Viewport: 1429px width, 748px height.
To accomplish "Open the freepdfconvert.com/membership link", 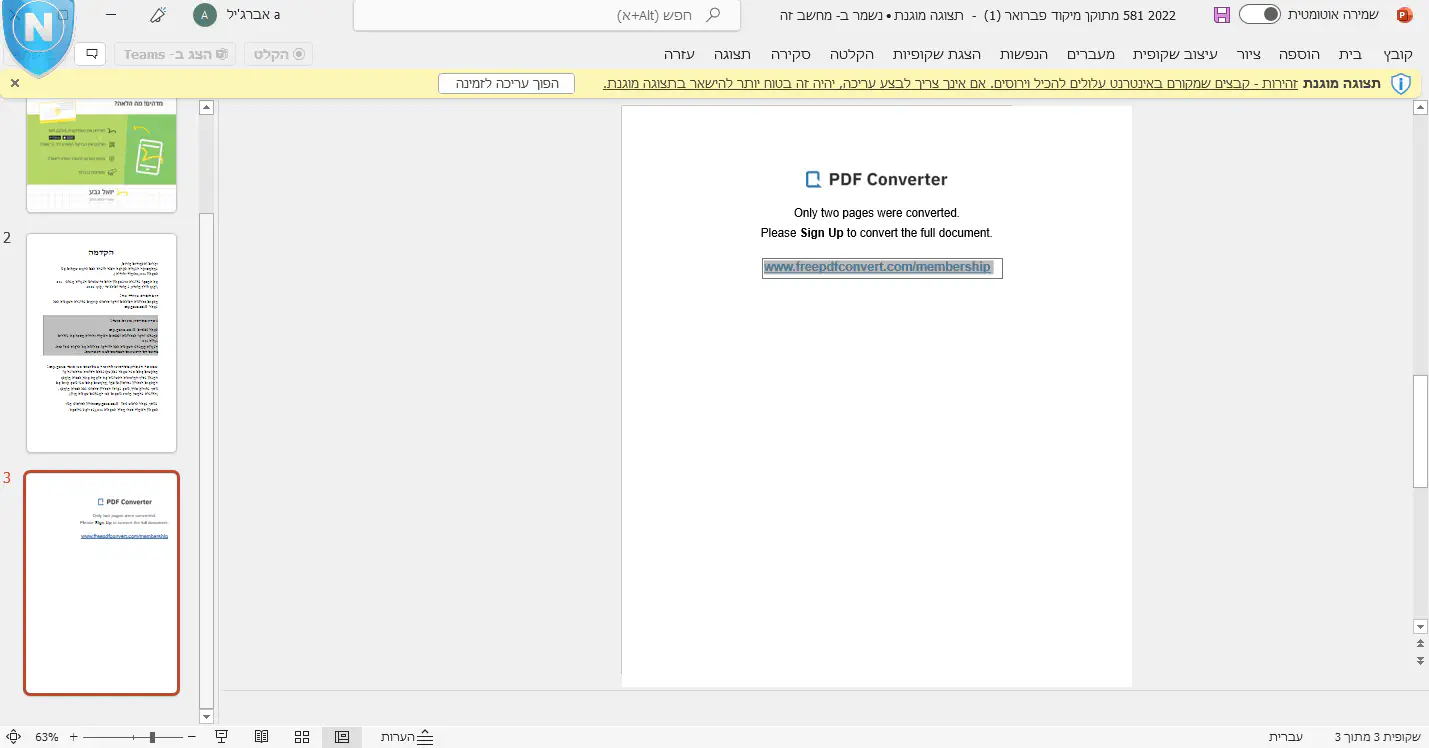I will tap(877, 267).
